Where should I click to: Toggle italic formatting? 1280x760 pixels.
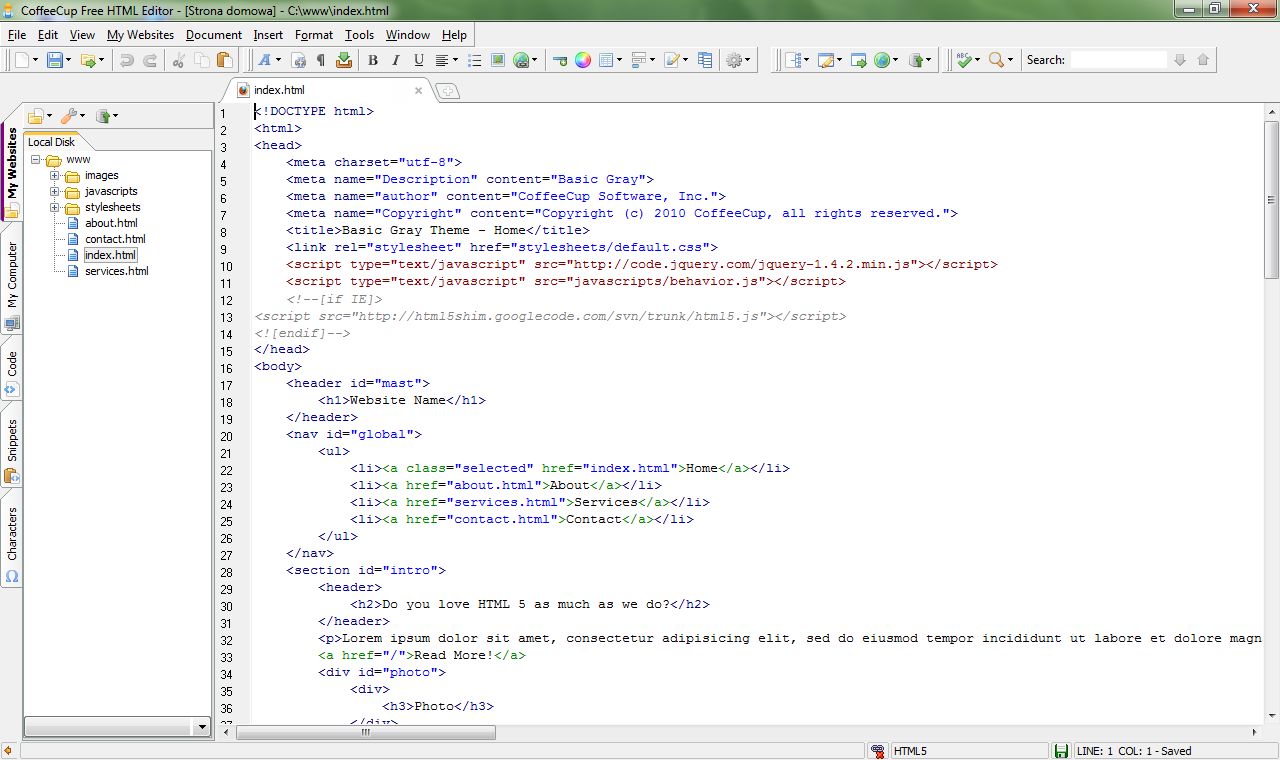point(396,60)
